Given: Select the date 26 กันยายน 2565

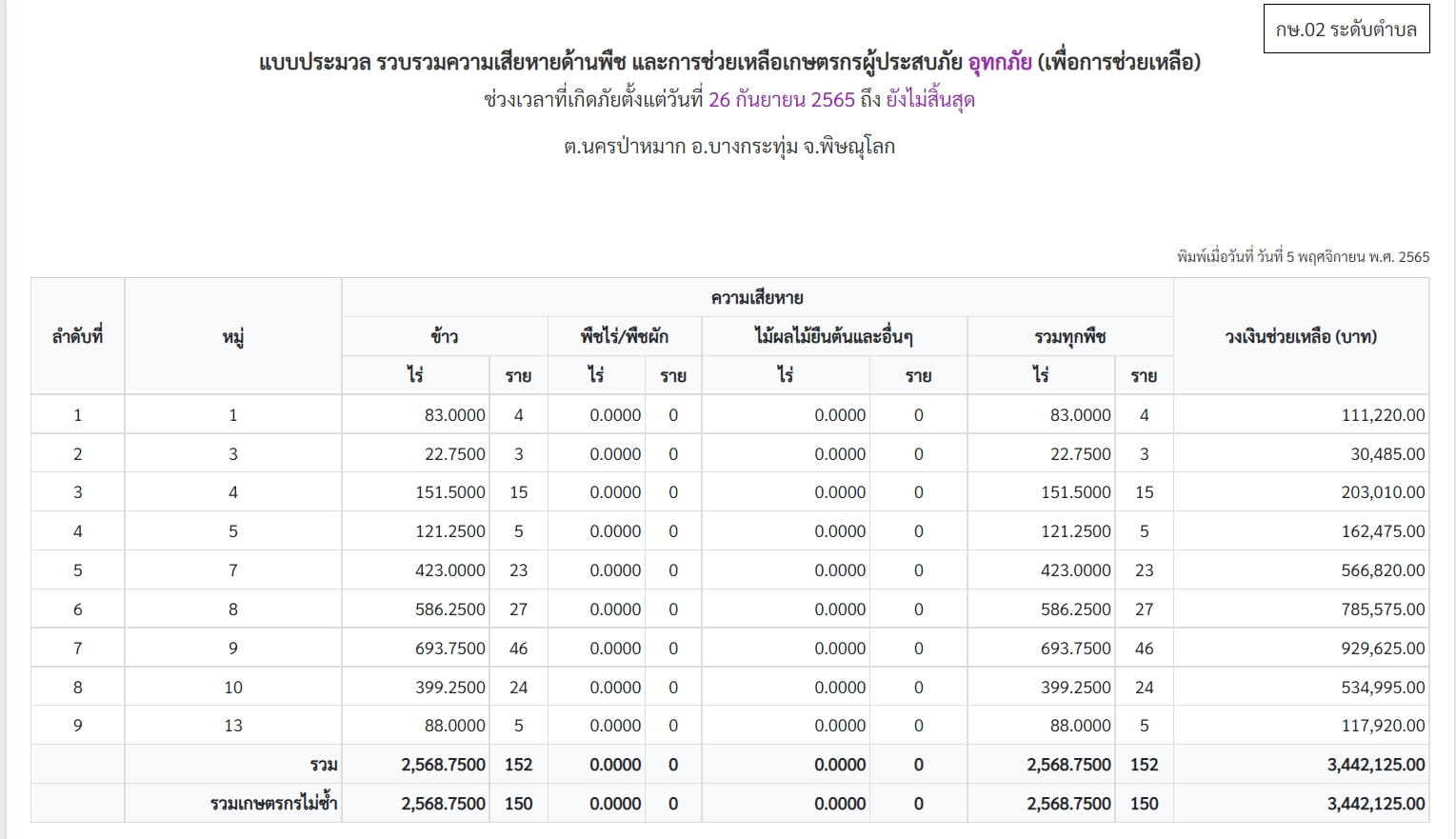Looking at the screenshot, I should [782, 99].
